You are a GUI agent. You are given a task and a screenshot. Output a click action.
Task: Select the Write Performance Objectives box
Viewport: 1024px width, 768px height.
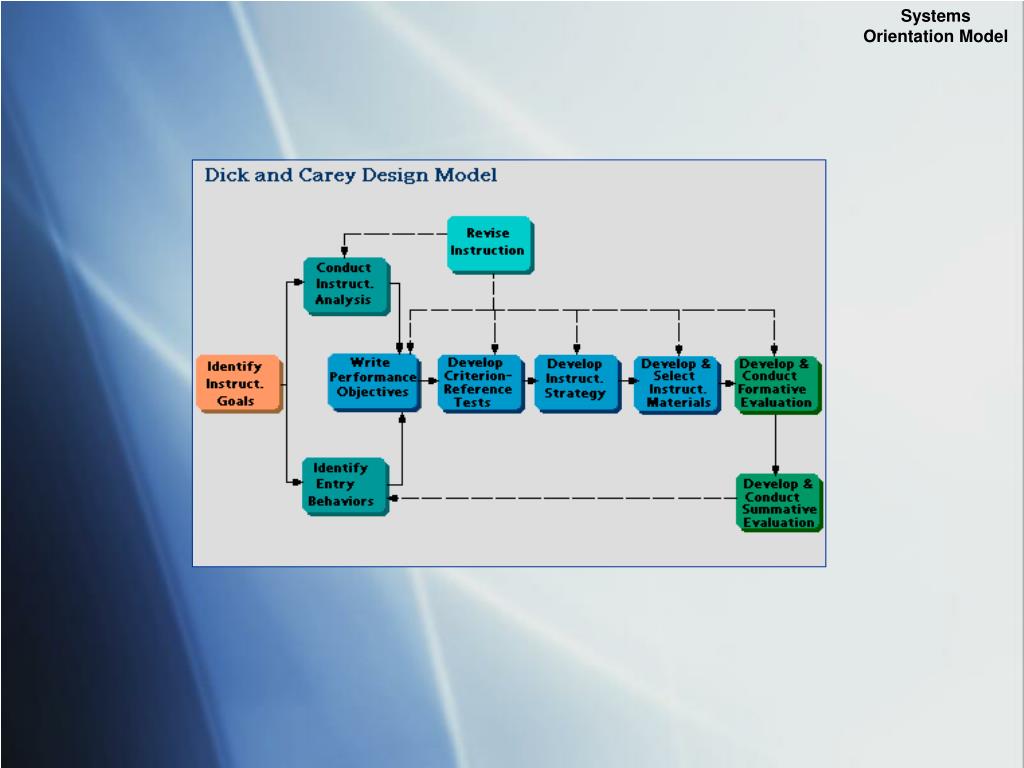point(374,383)
